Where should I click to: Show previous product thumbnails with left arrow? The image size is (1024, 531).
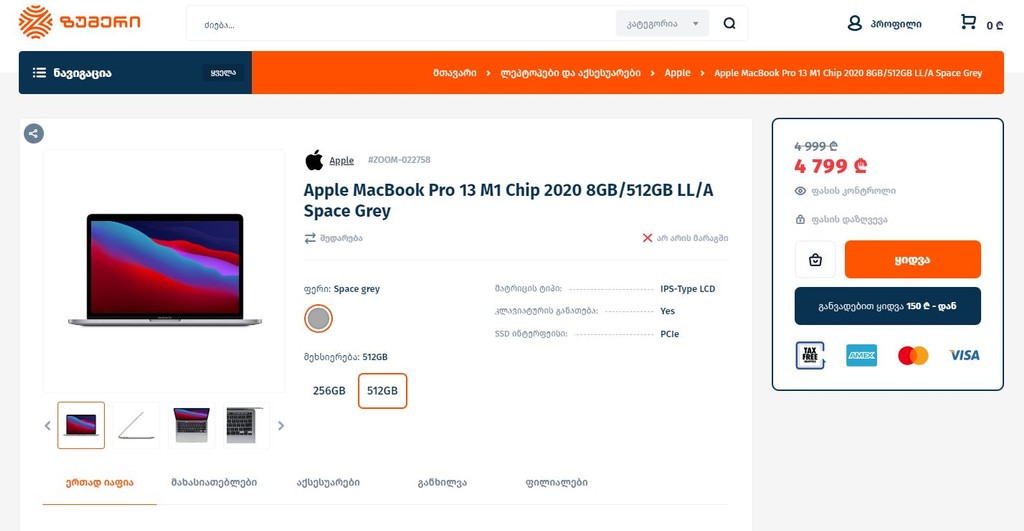(x=47, y=426)
